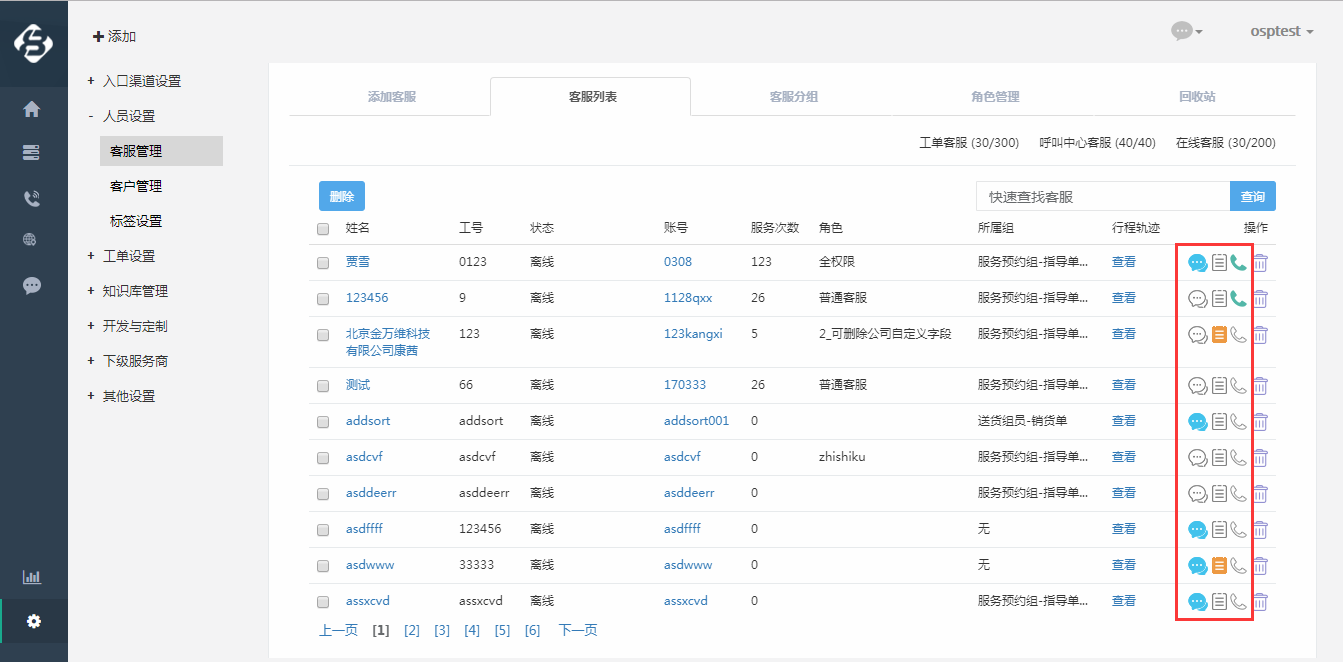Go to page 6 in pagination

[x=532, y=630]
